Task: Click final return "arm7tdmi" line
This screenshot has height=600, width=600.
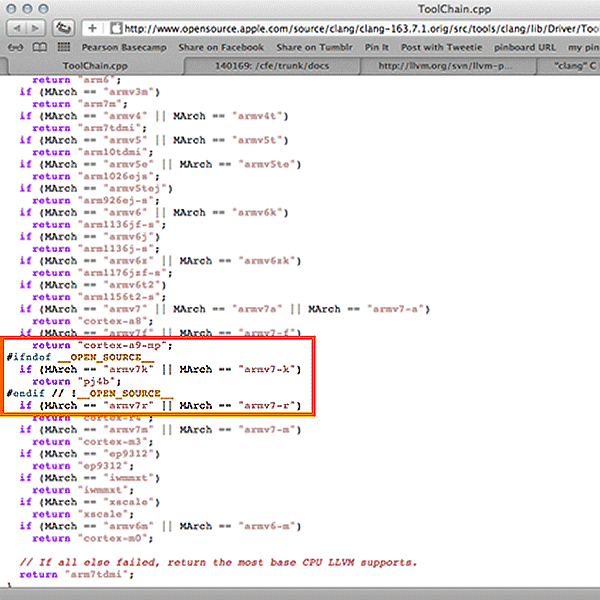Action: click(77, 574)
